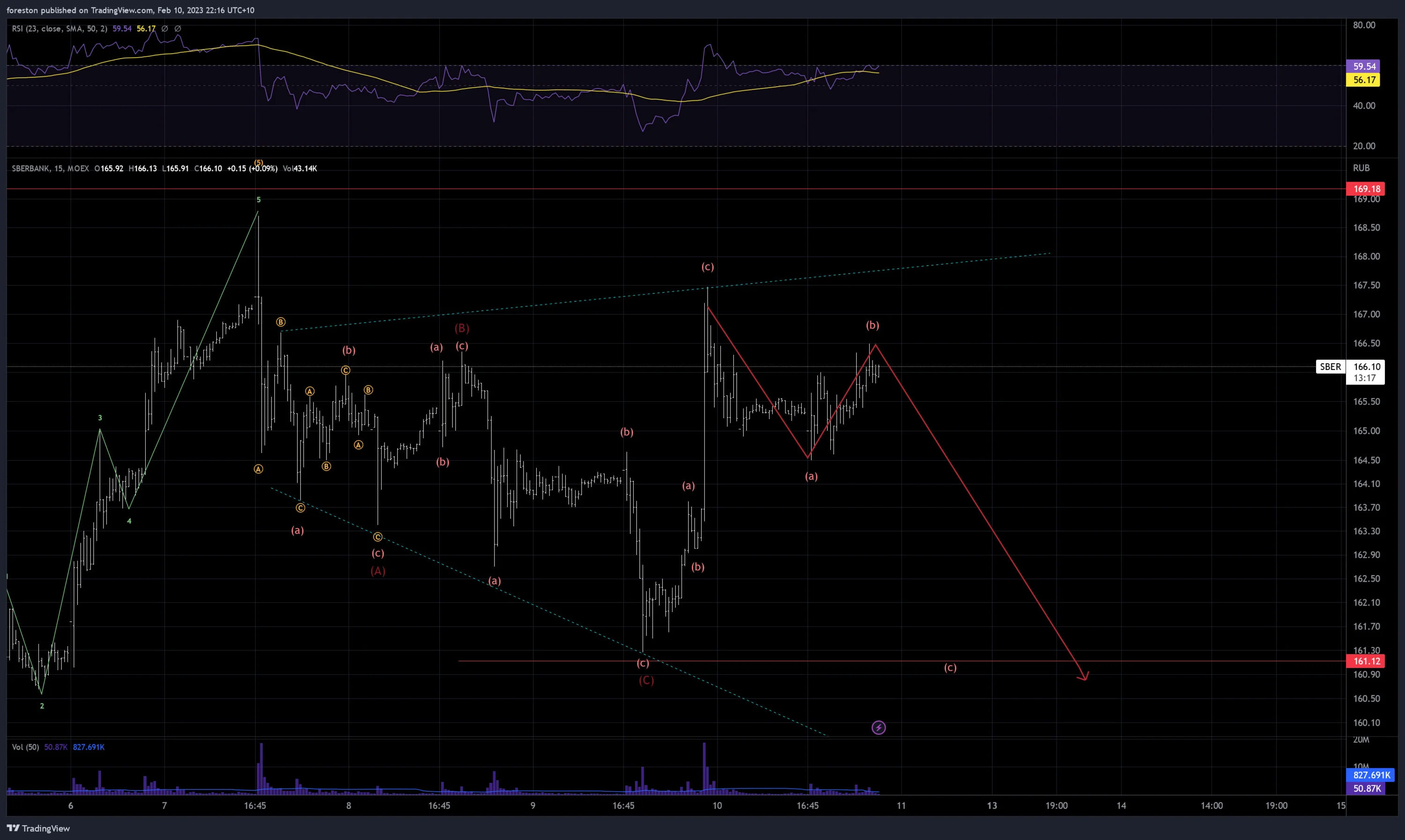
Task: Click the foreston published header text
Action: (130, 10)
